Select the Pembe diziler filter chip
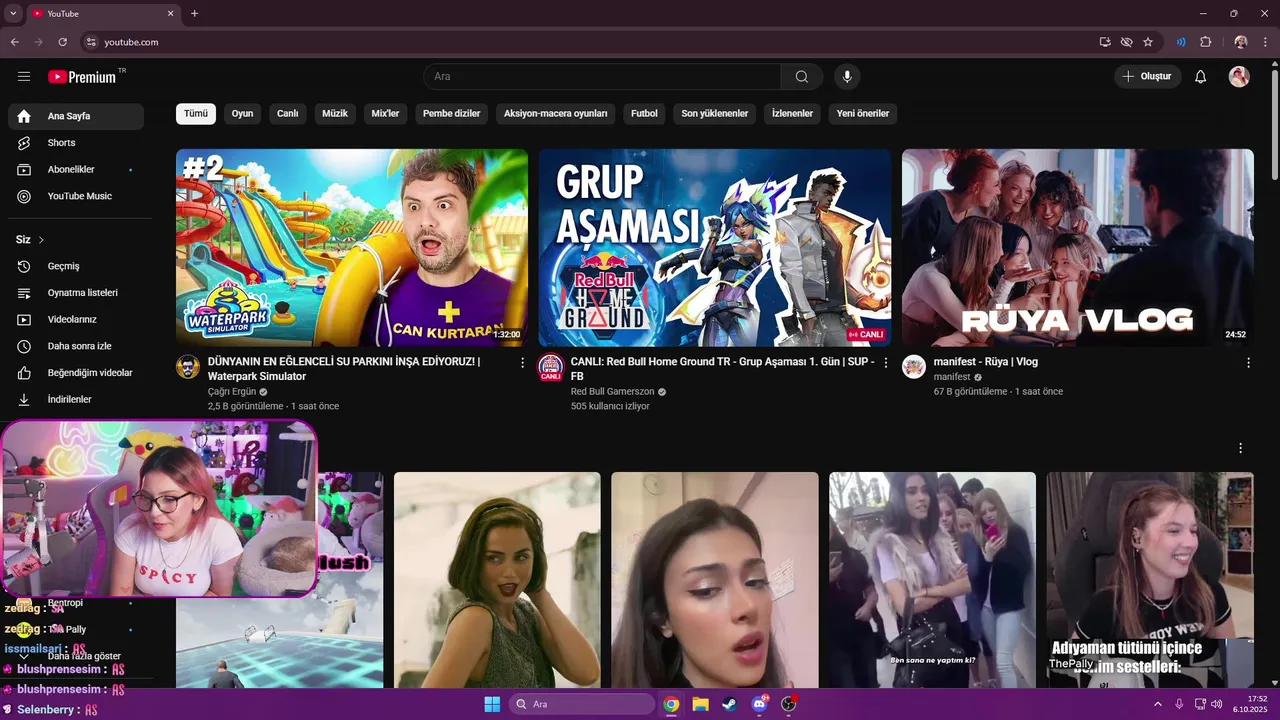The height and width of the screenshot is (720, 1280). tap(452, 114)
